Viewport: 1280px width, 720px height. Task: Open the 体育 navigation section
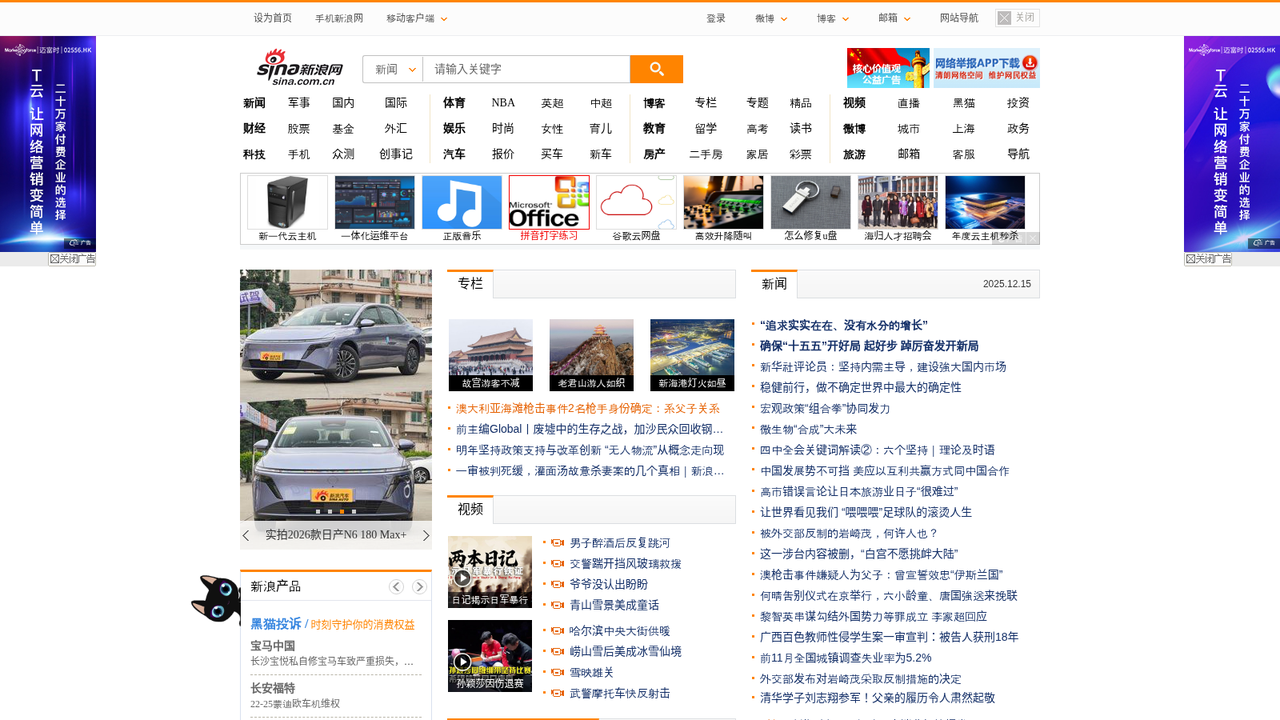(454, 103)
